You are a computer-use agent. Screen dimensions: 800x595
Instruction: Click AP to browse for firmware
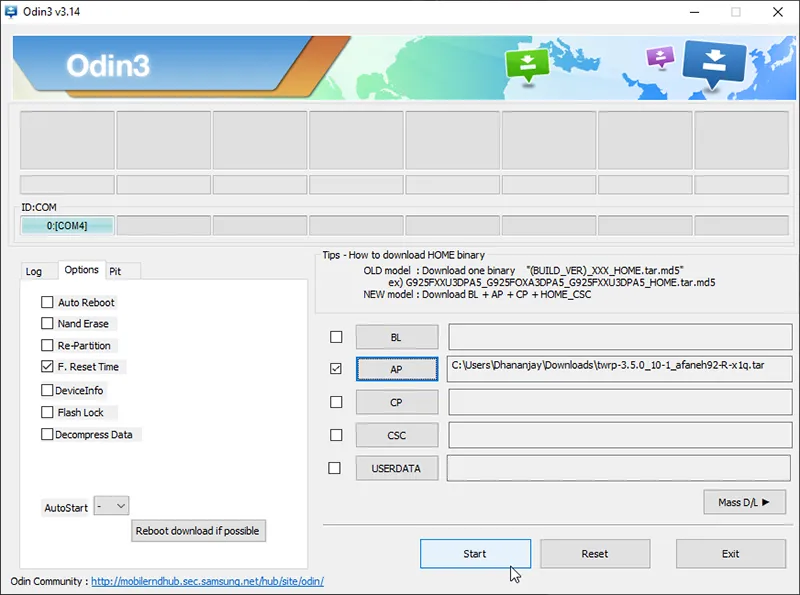[396, 368]
